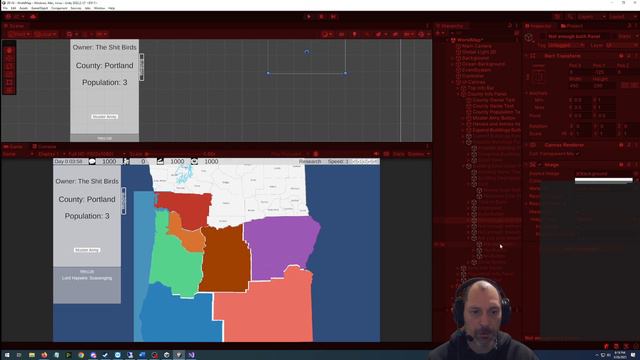Expand Top Info Bar in Hierarchy
Screen dimensions: 640x360
pyautogui.click(x=458, y=88)
